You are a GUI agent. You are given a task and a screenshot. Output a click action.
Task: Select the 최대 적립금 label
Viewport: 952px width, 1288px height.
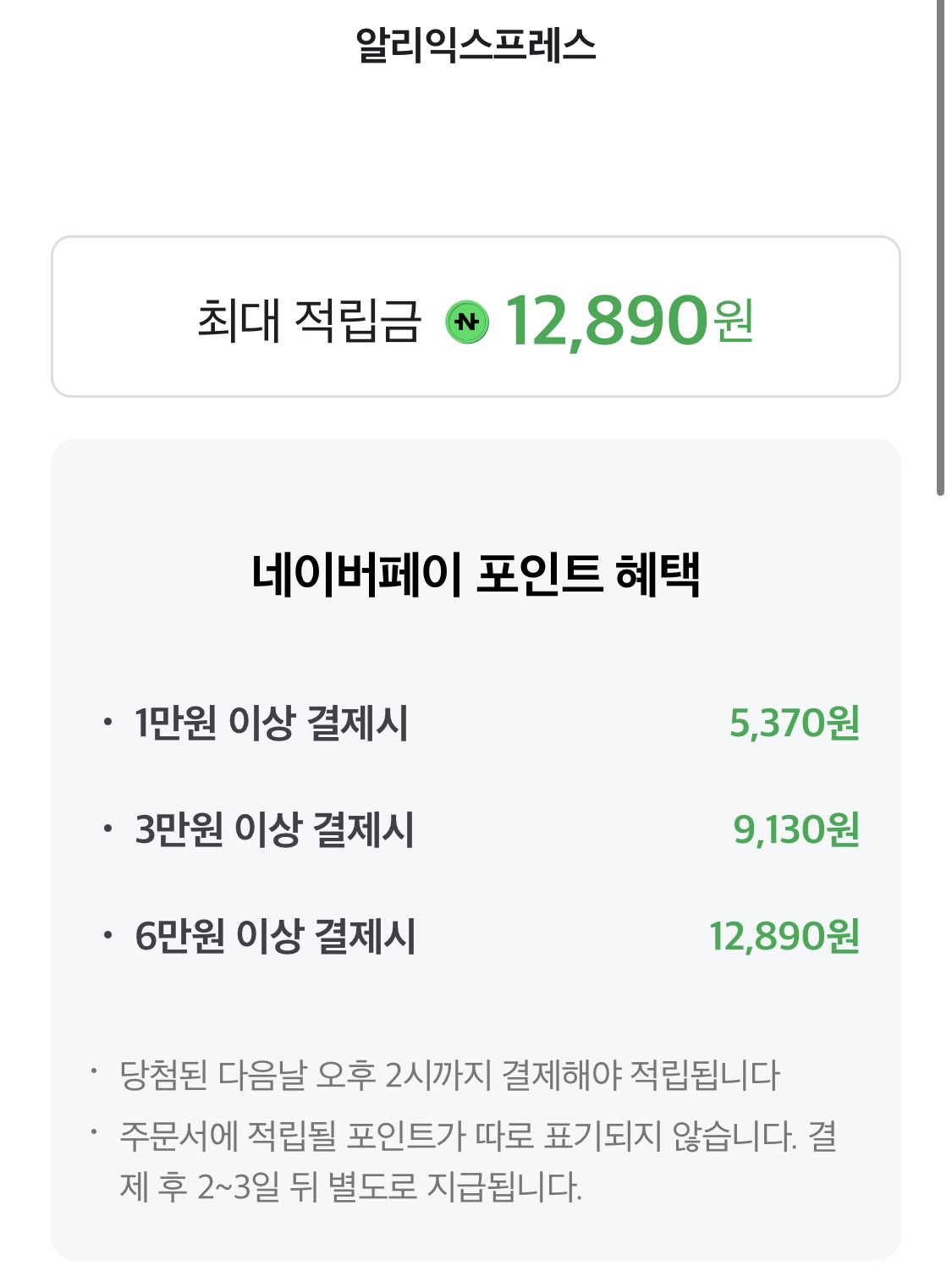point(309,321)
